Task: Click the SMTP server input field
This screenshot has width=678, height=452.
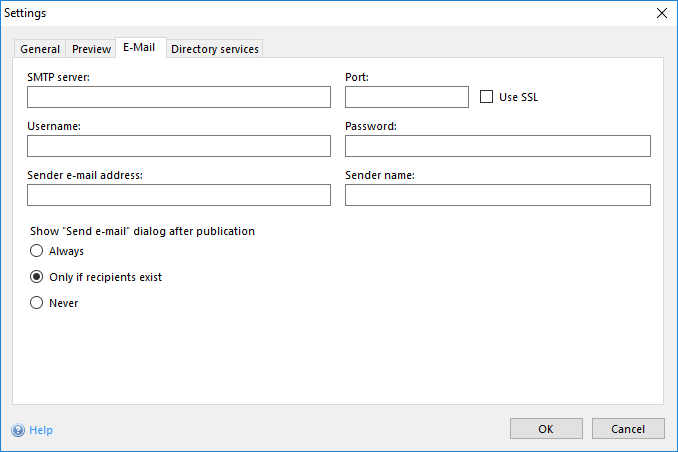Action: click(x=179, y=97)
